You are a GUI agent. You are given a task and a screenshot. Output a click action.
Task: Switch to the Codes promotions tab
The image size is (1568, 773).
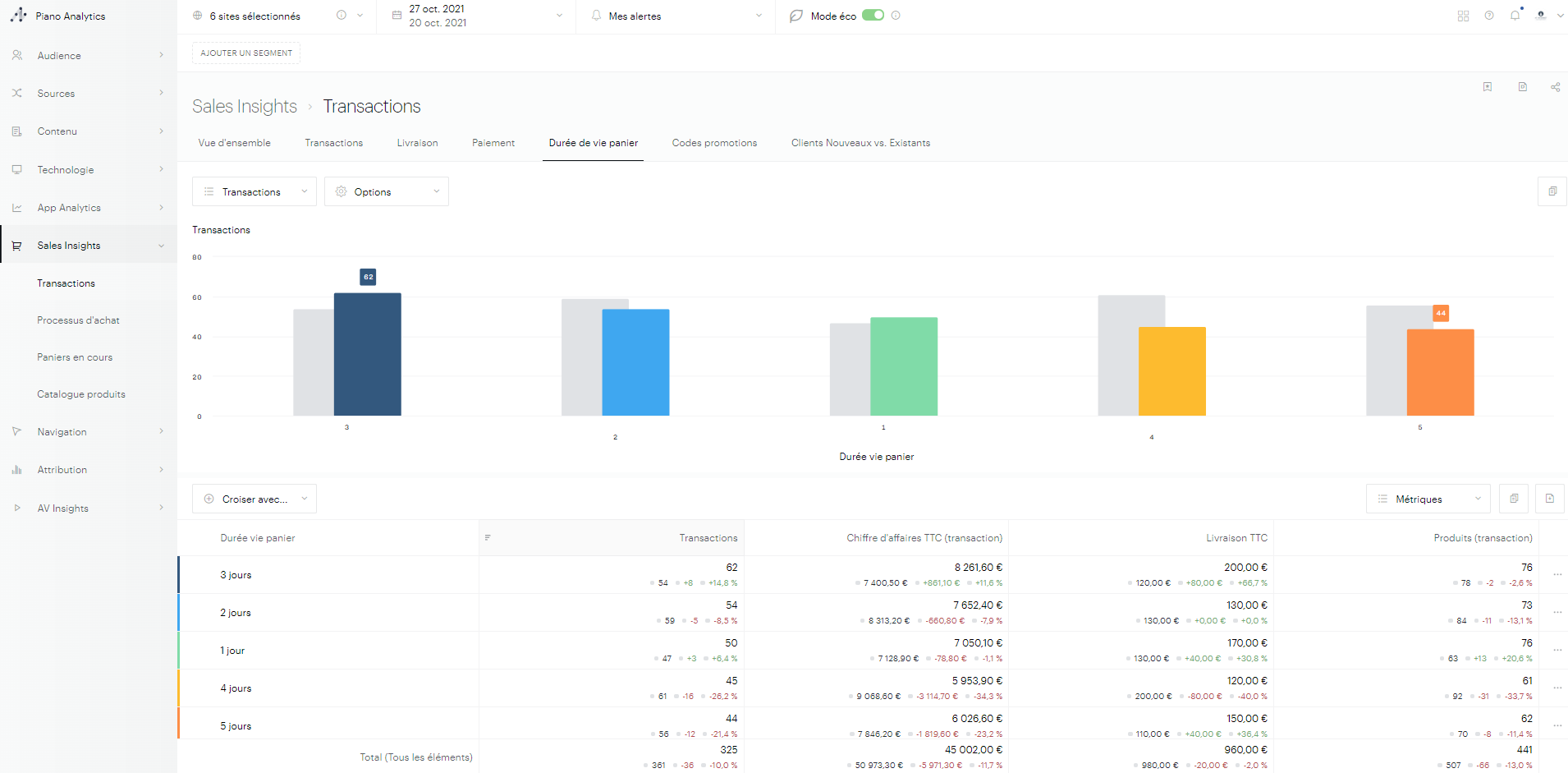tap(714, 143)
